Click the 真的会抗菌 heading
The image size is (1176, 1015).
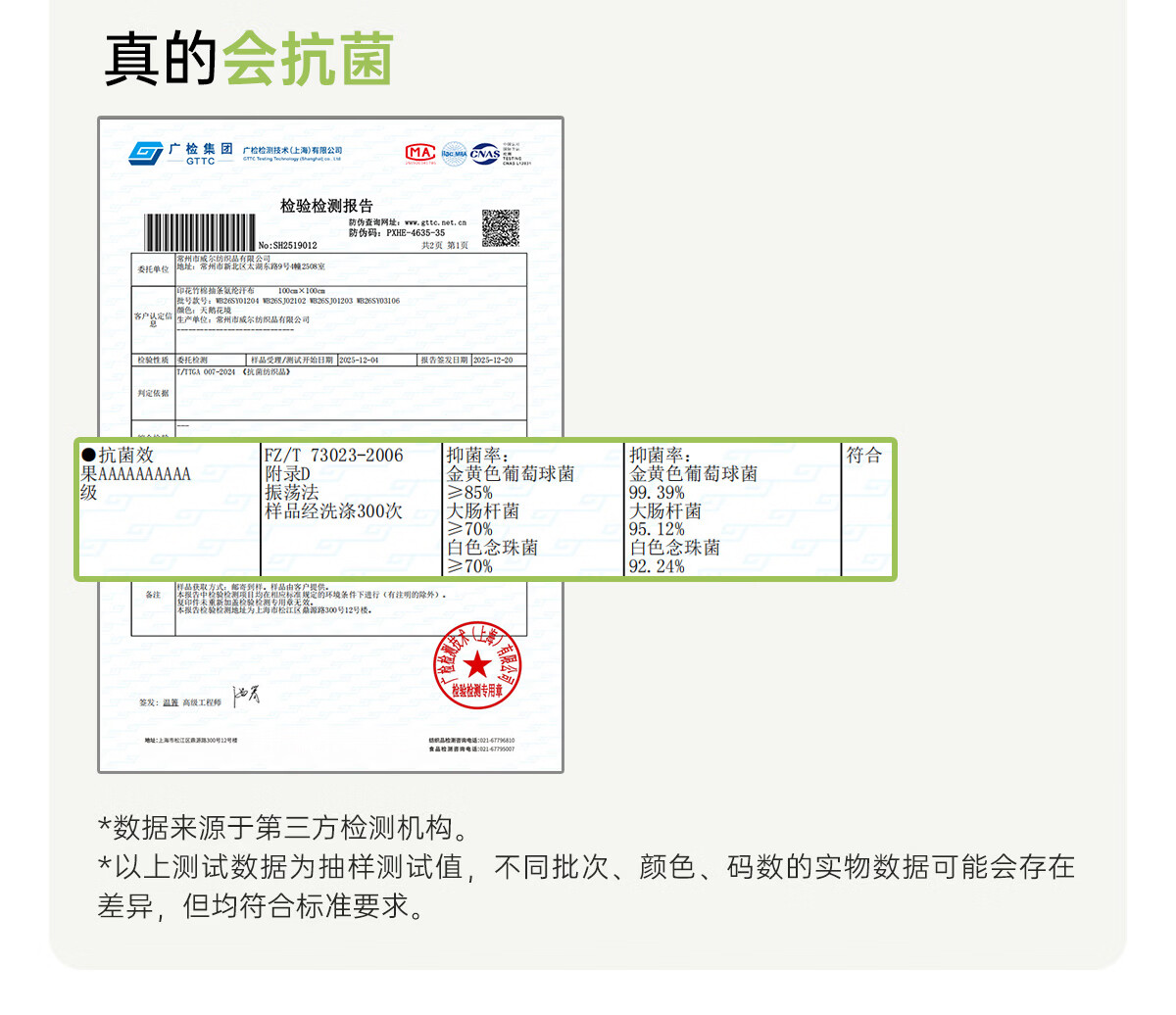[x=249, y=59]
